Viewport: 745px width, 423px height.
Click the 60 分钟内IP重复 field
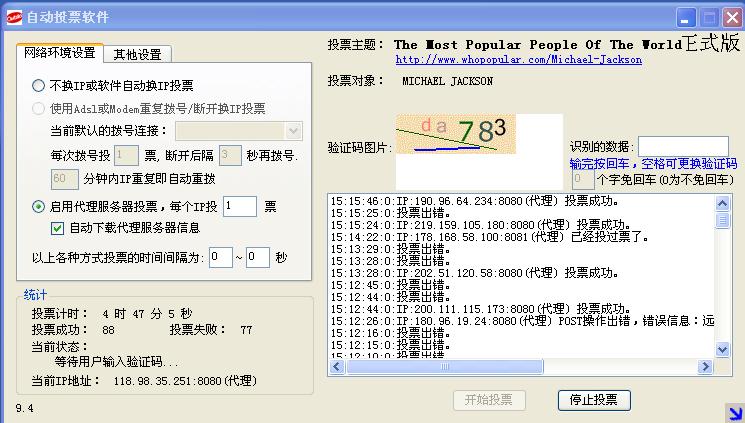coord(65,179)
